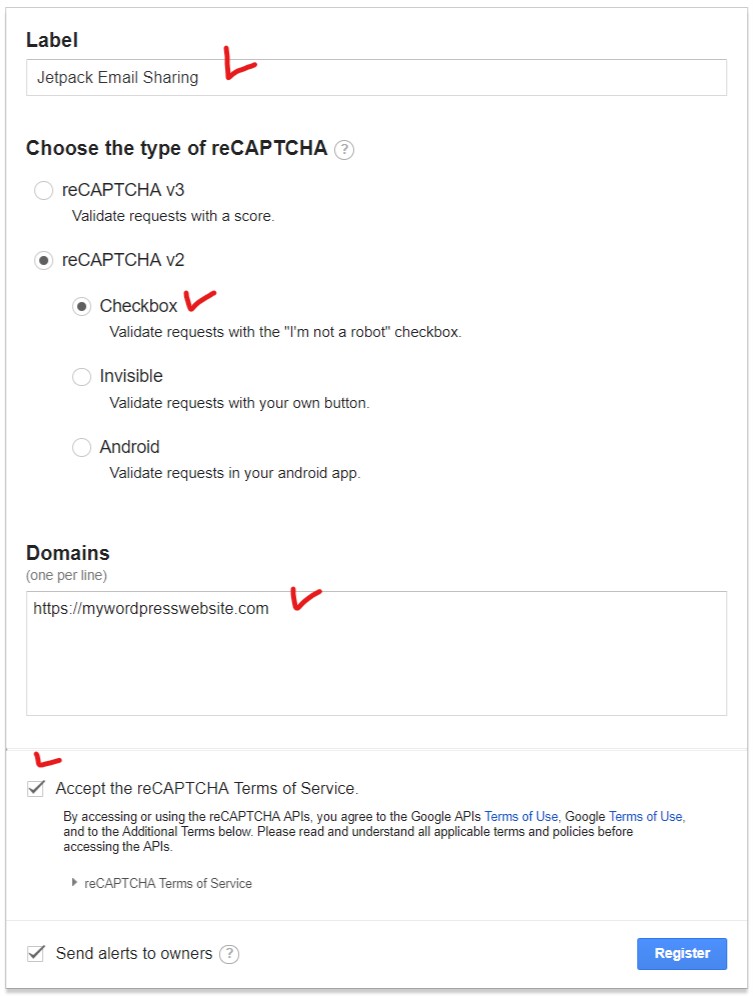Click the help icon beside reCAPTCHA type heading

tap(344, 150)
